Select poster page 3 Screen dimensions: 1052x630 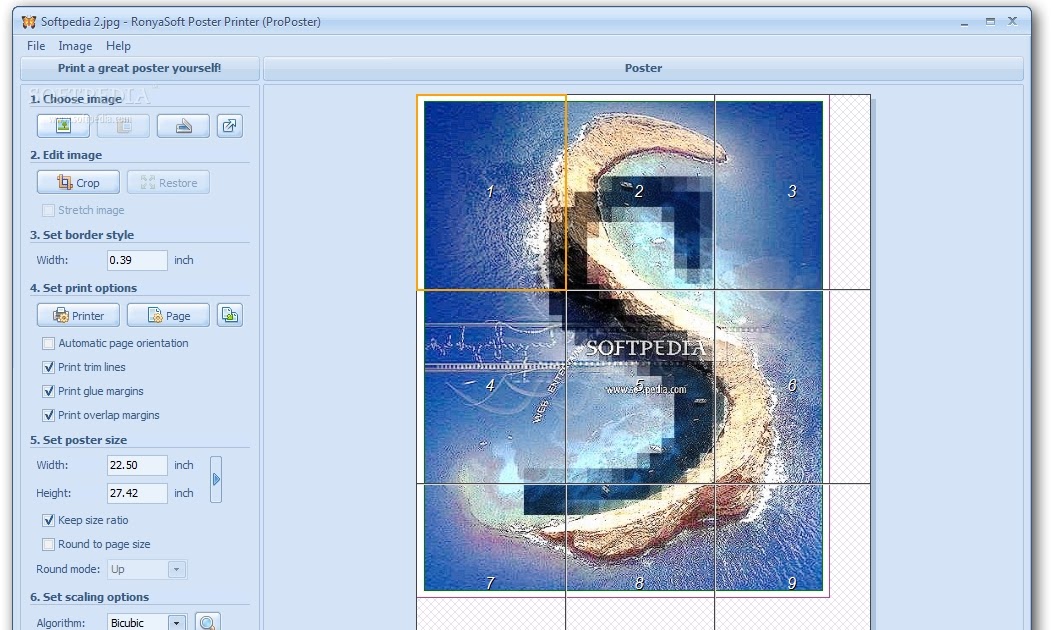pos(792,192)
